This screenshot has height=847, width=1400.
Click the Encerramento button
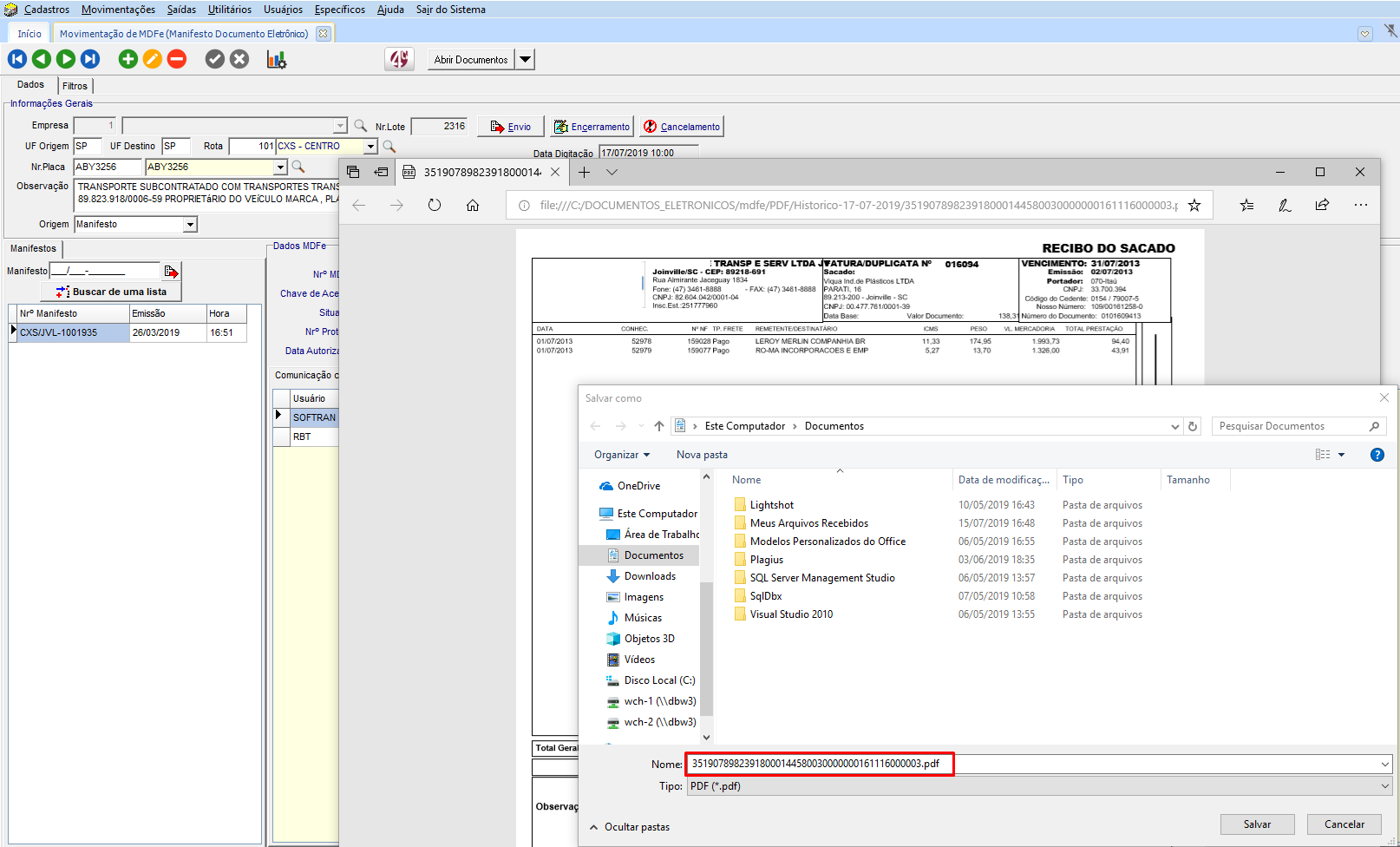[x=593, y=127]
